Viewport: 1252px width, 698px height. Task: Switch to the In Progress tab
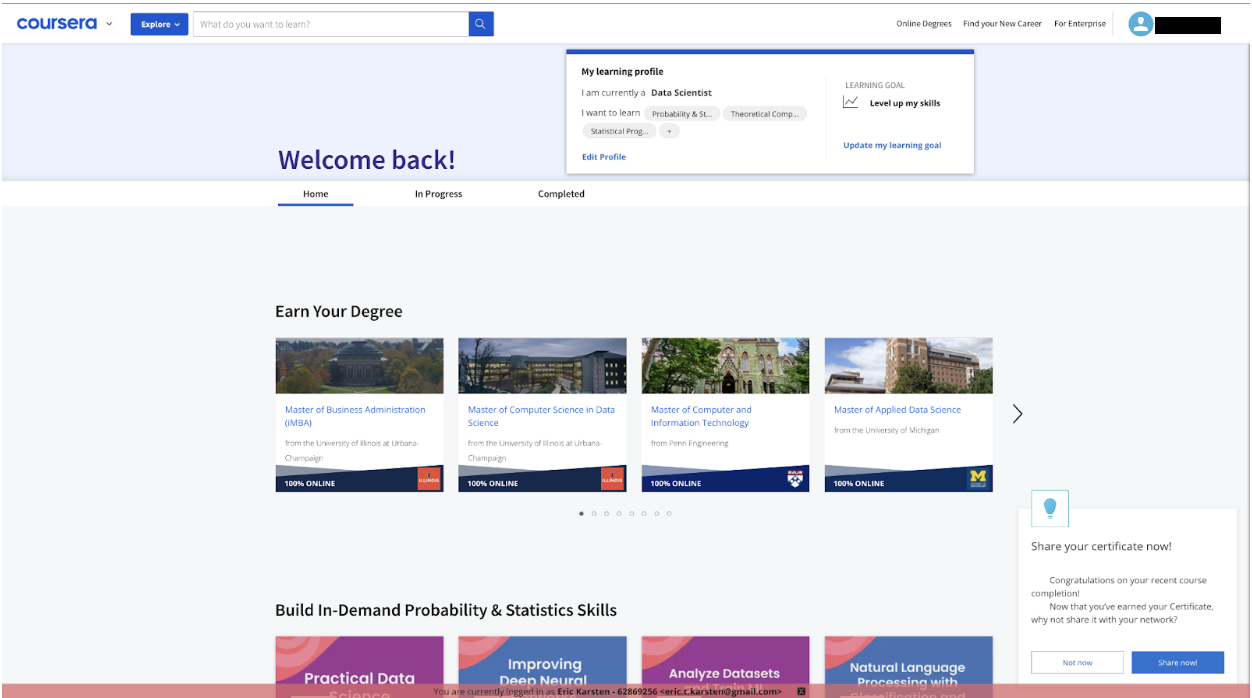tap(438, 194)
